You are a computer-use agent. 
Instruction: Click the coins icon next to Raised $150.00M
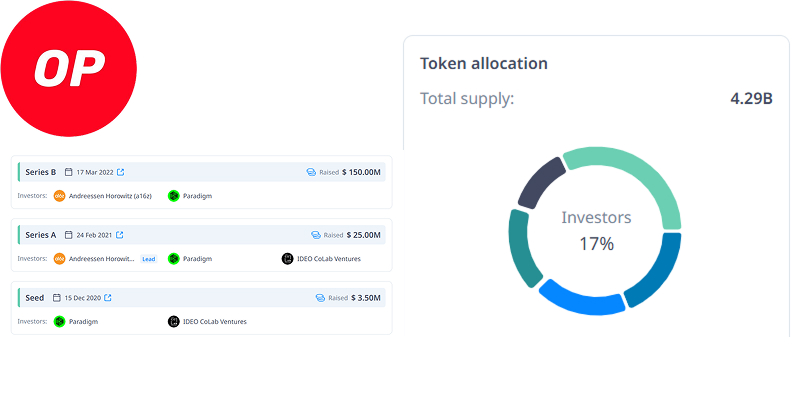311,172
